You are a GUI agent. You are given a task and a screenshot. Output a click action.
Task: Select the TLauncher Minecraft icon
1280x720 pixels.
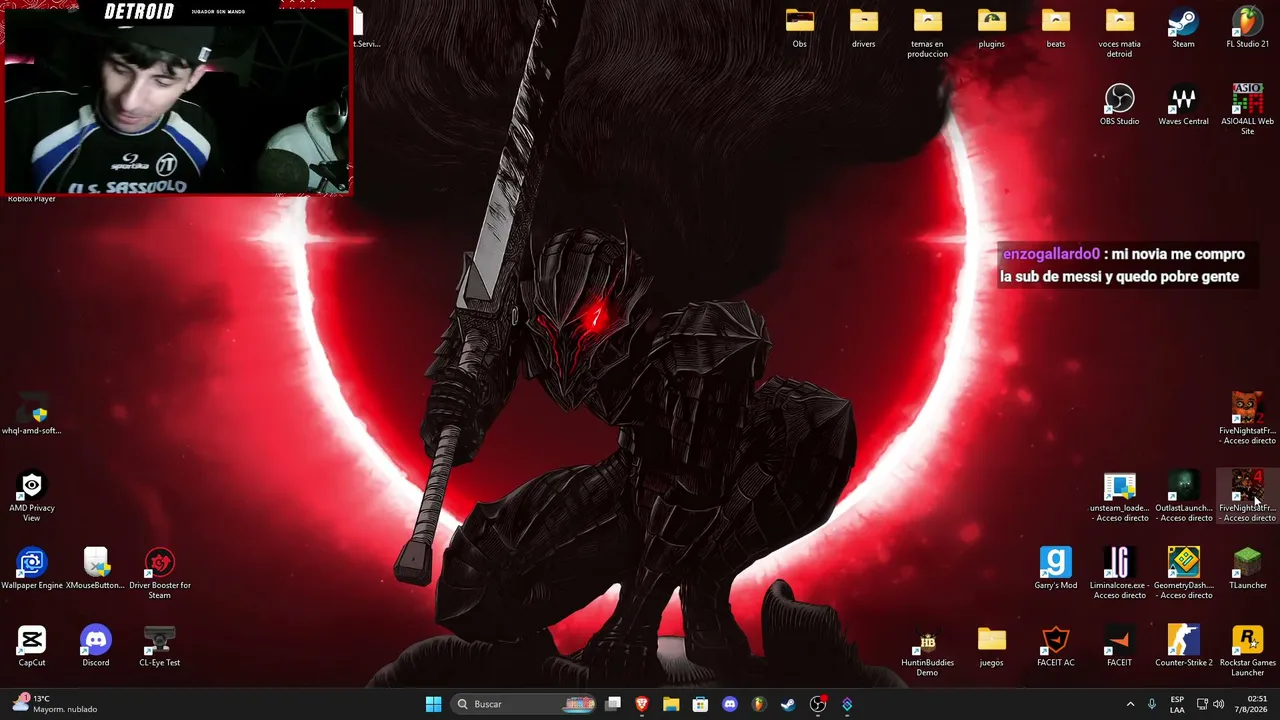point(1247,568)
